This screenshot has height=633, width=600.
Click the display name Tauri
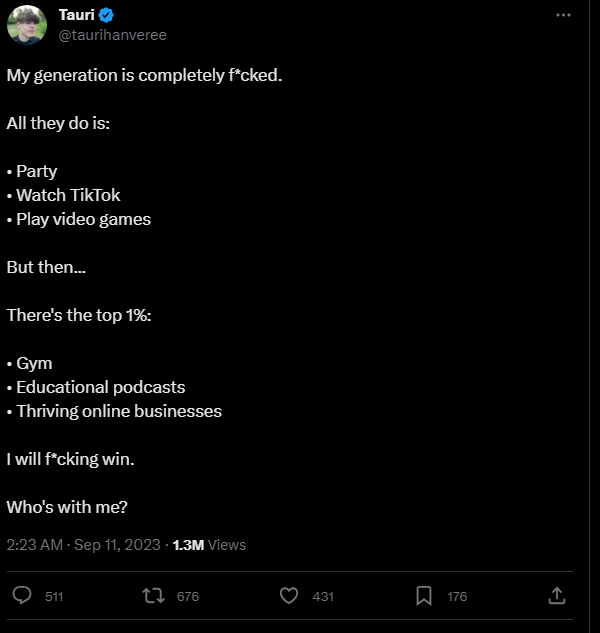pos(76,15)
